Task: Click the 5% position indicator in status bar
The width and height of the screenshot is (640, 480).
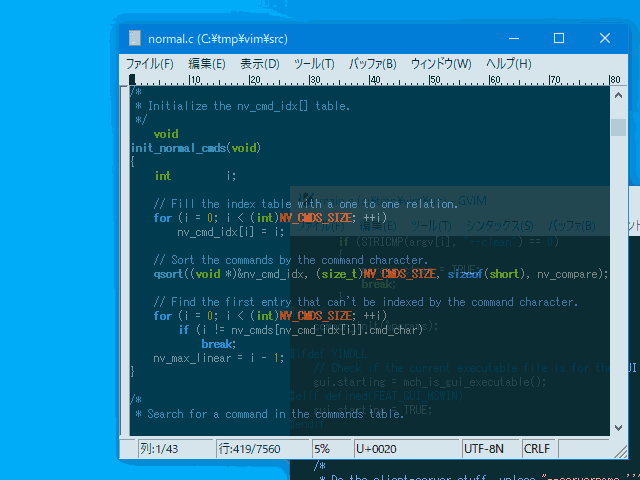Action: pyautogui.click(x=331, y=449)
